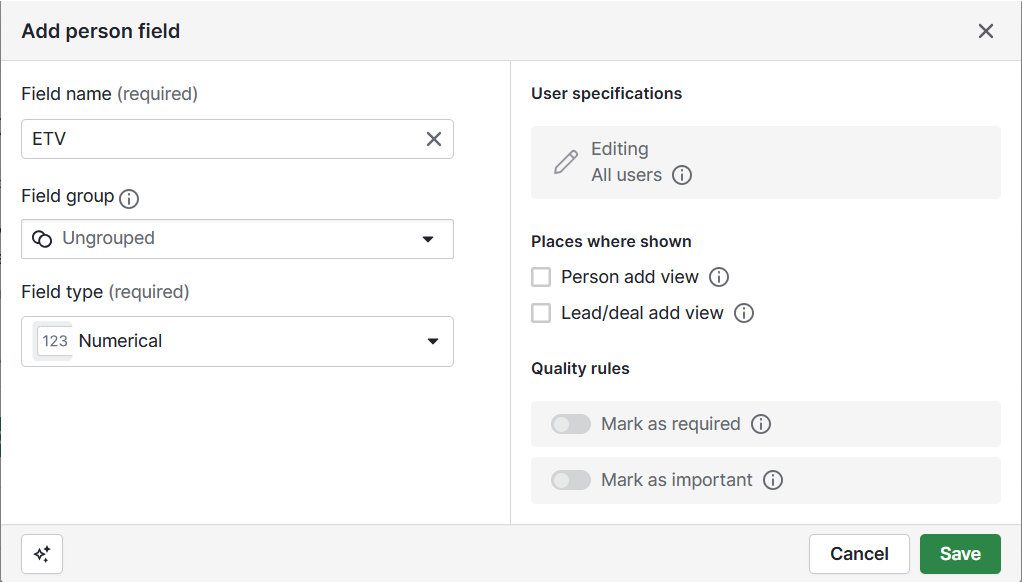1022x582 pixels.
Task: Click into the Field name input
Action: click(220, 139)
